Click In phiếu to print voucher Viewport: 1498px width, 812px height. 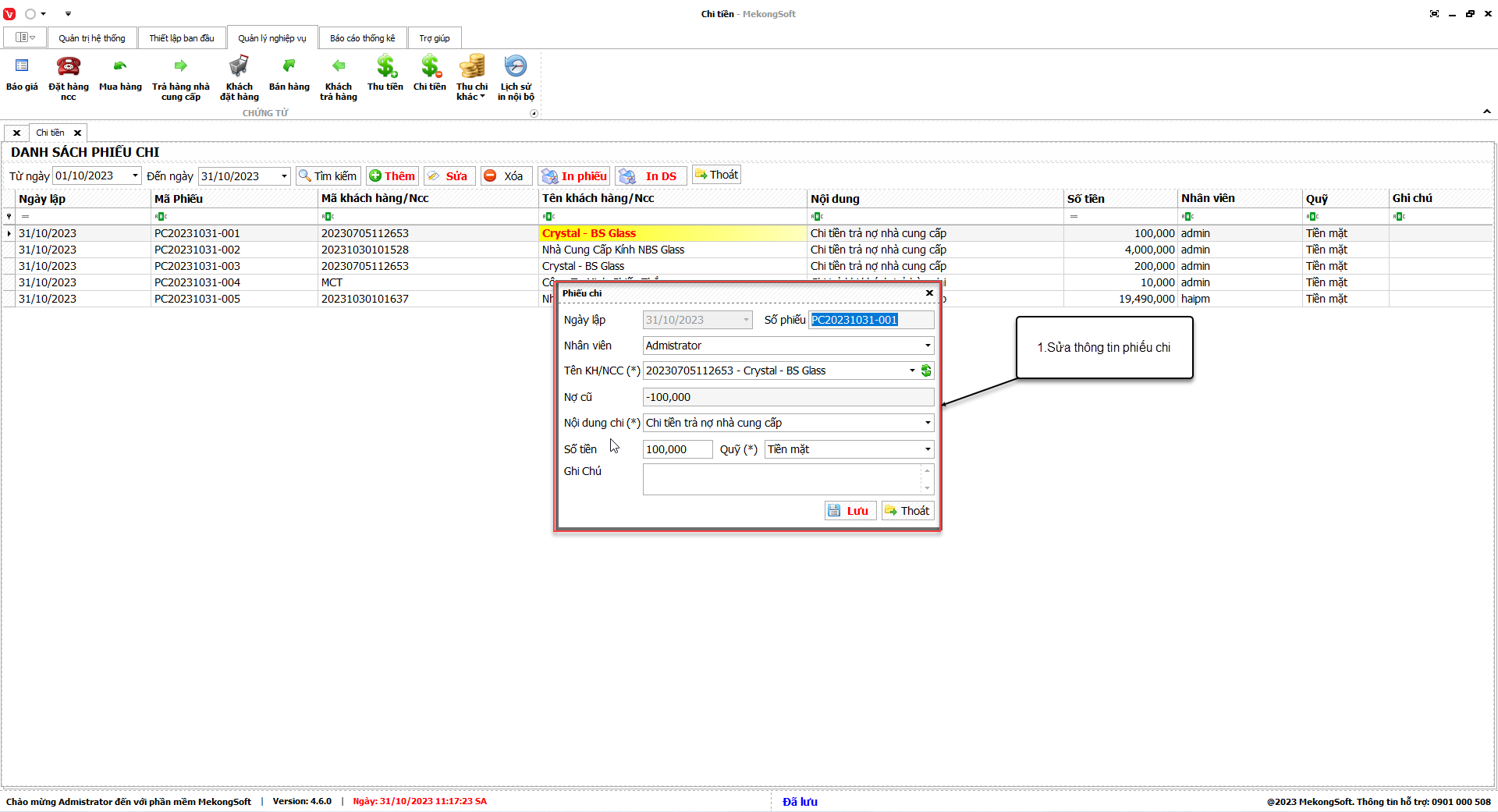click(574, 176)
